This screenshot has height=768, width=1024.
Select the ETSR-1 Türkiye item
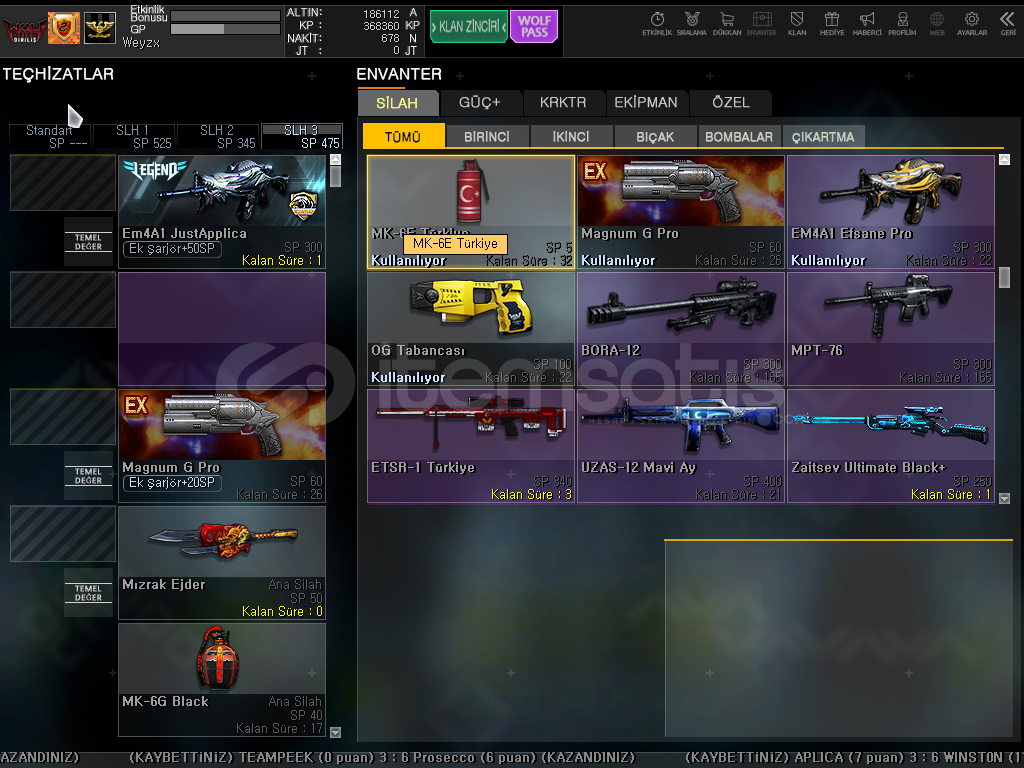[471, 446]
